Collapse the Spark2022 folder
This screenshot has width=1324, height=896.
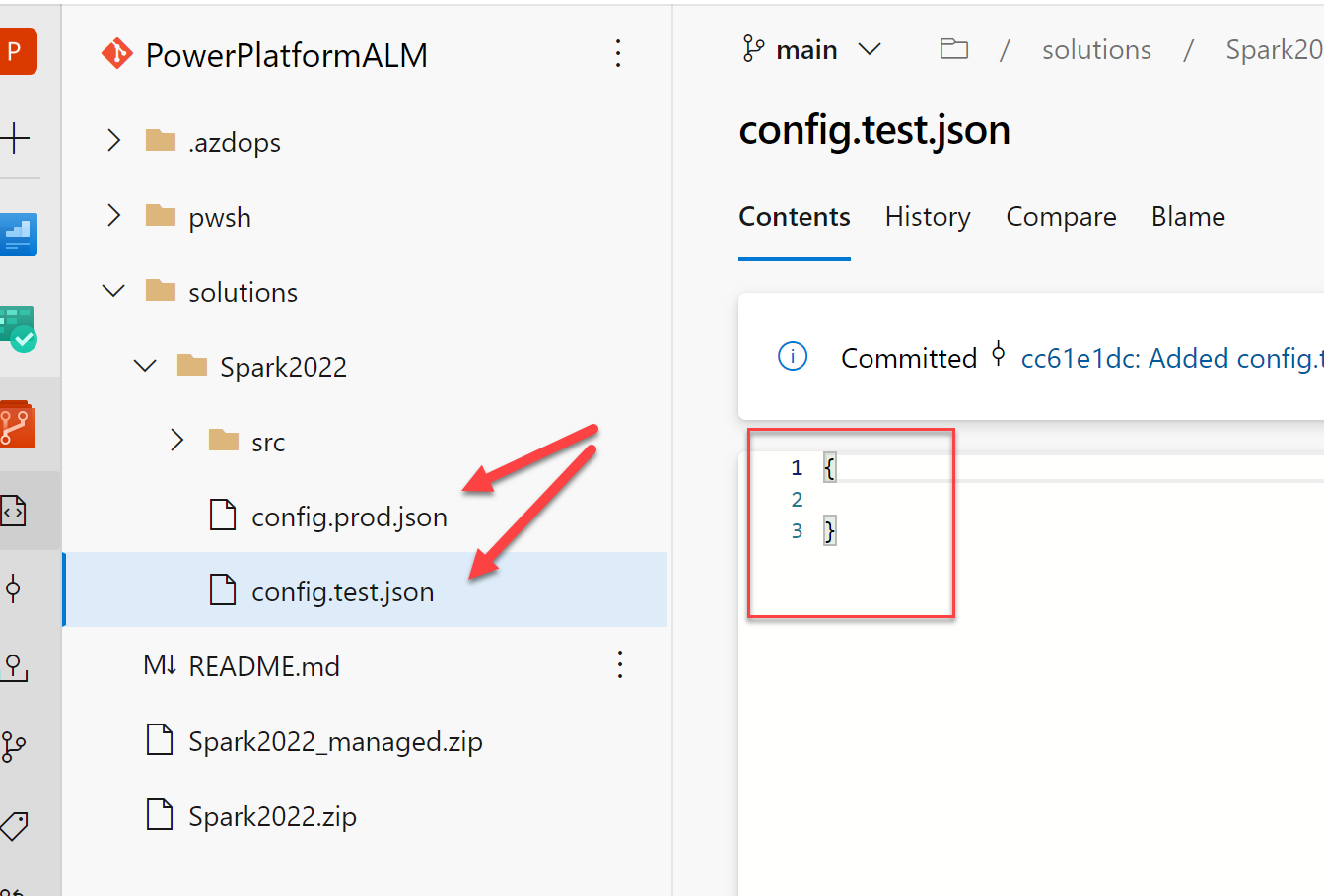145,366
